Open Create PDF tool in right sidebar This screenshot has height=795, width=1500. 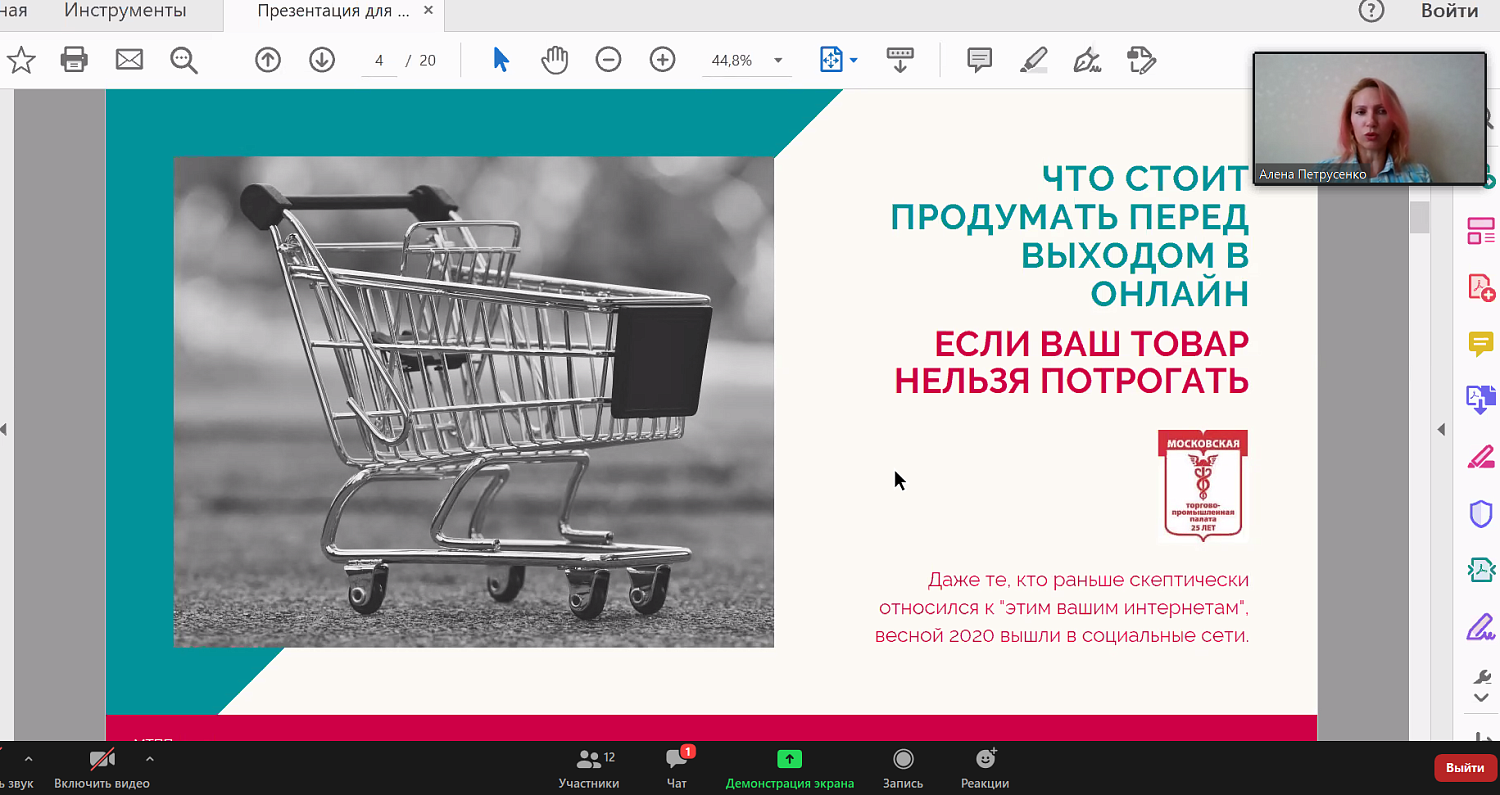pyautogui.click(x=1481, y=287)
